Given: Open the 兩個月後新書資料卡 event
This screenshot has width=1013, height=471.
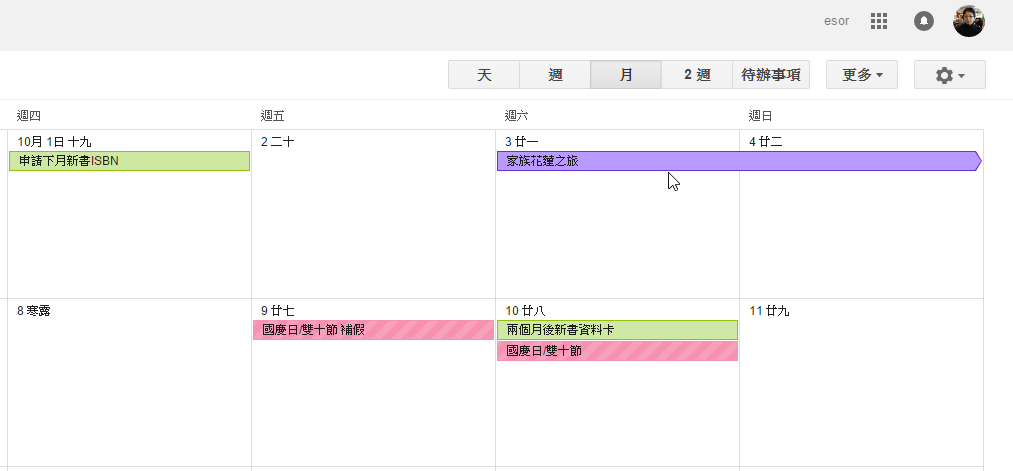Looking at the screenshot, I should (x=617, y=330).
